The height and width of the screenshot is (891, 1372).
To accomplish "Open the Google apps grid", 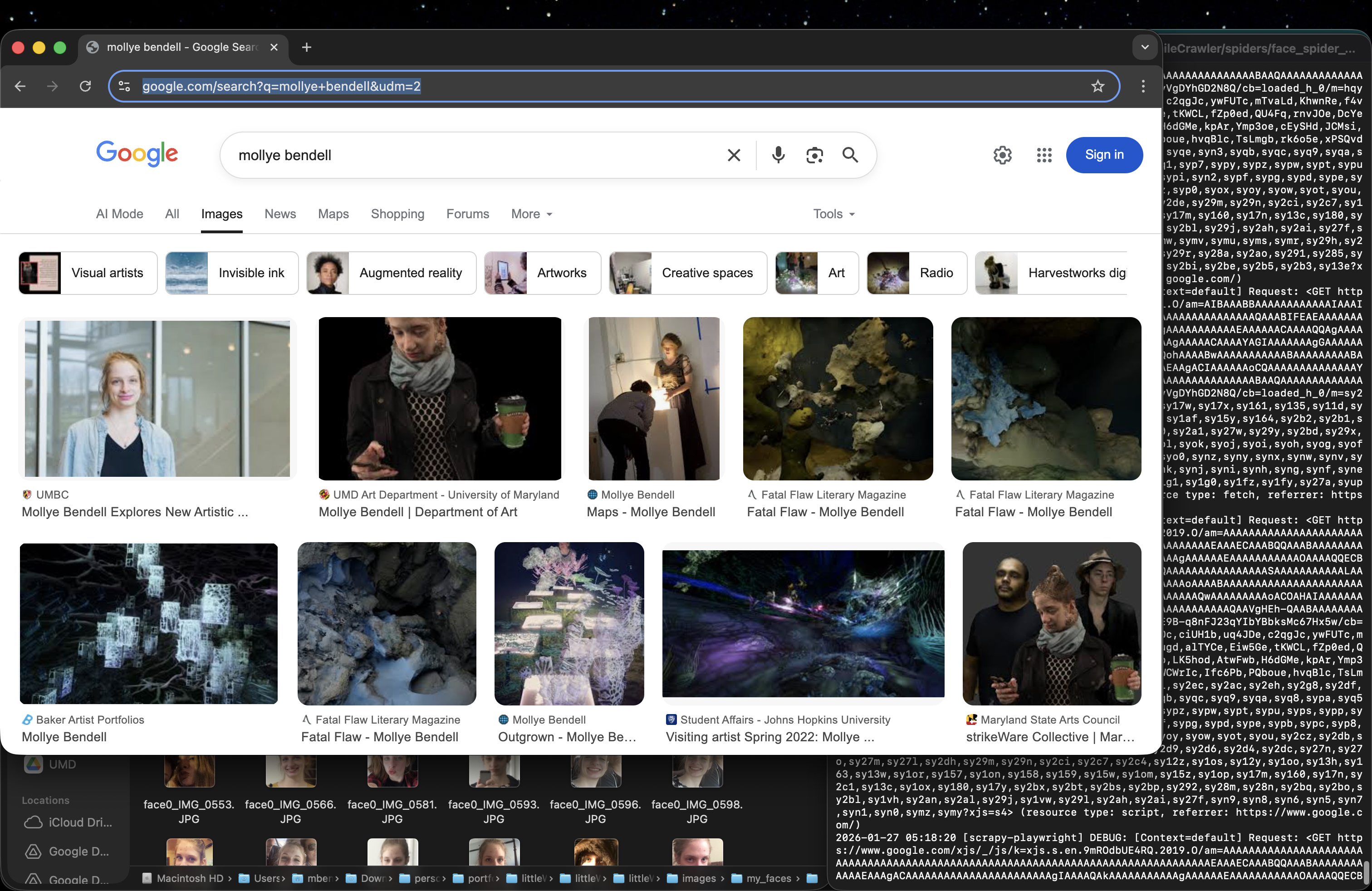I will click(x=1044, y=154).
